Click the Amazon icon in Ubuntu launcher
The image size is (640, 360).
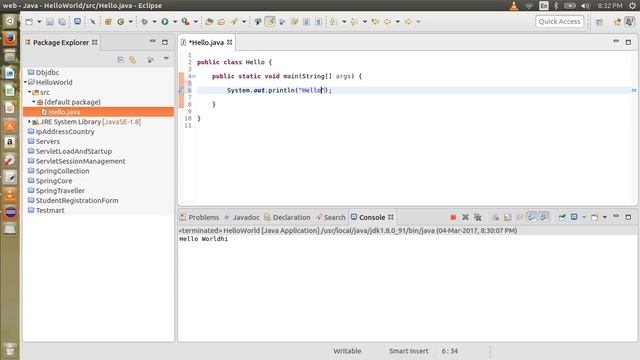pyautogui.click(x=10, y=142)
